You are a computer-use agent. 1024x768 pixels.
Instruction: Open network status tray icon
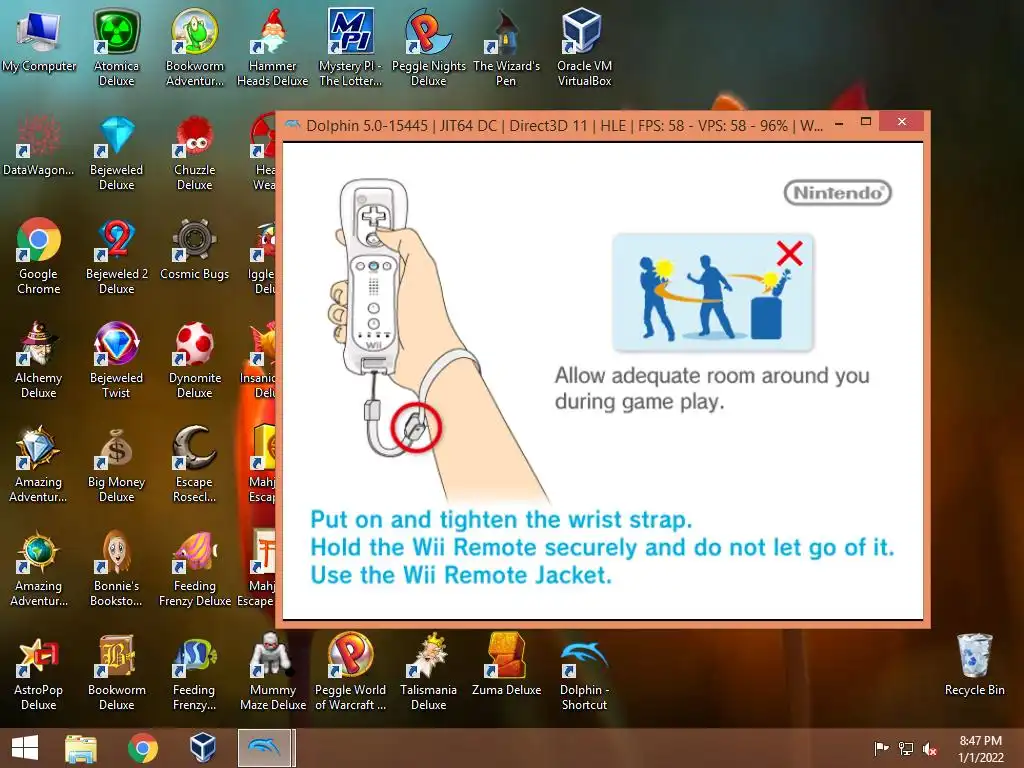[x=906, y=748]
